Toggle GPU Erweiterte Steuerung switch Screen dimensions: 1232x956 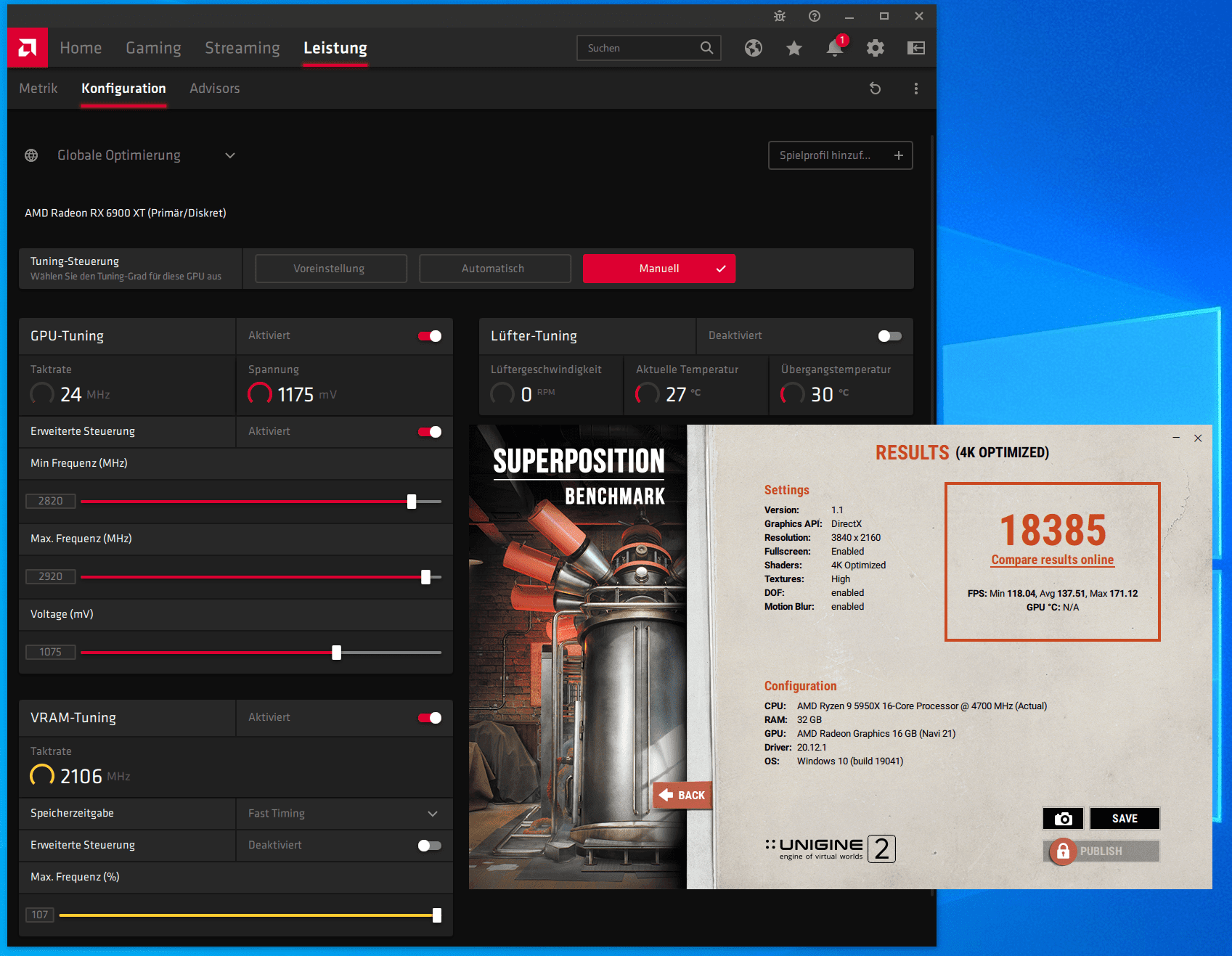pyautogui.click(x=430, y=432)
